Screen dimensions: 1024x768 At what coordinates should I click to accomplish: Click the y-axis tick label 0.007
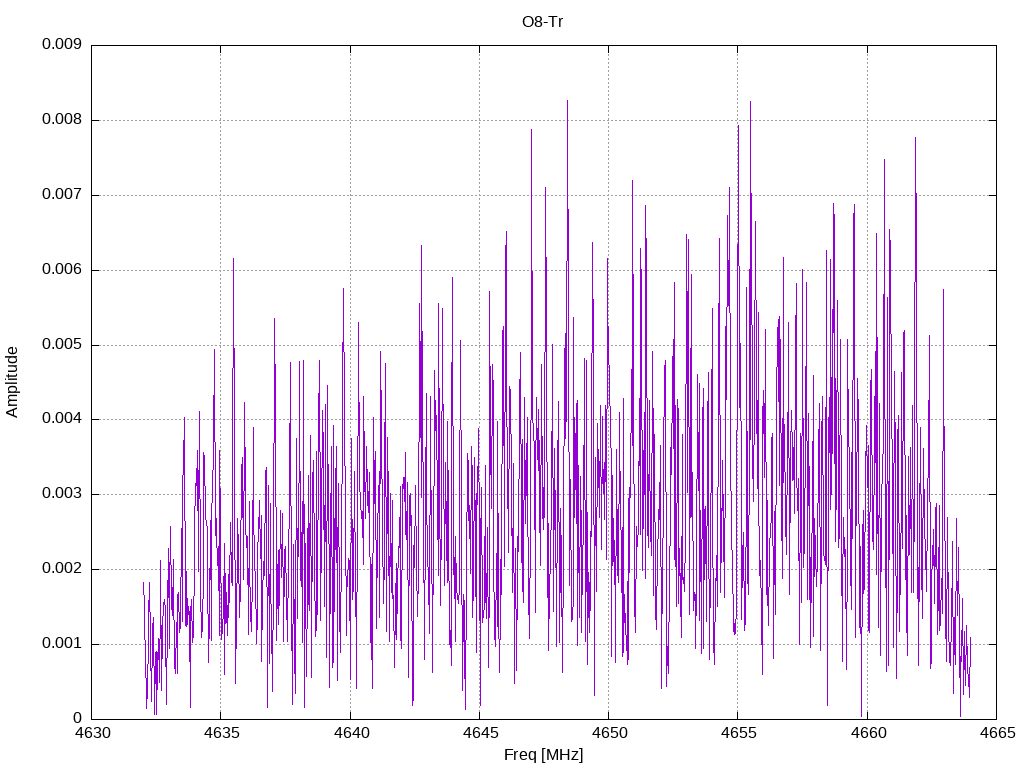coord(62,194)
